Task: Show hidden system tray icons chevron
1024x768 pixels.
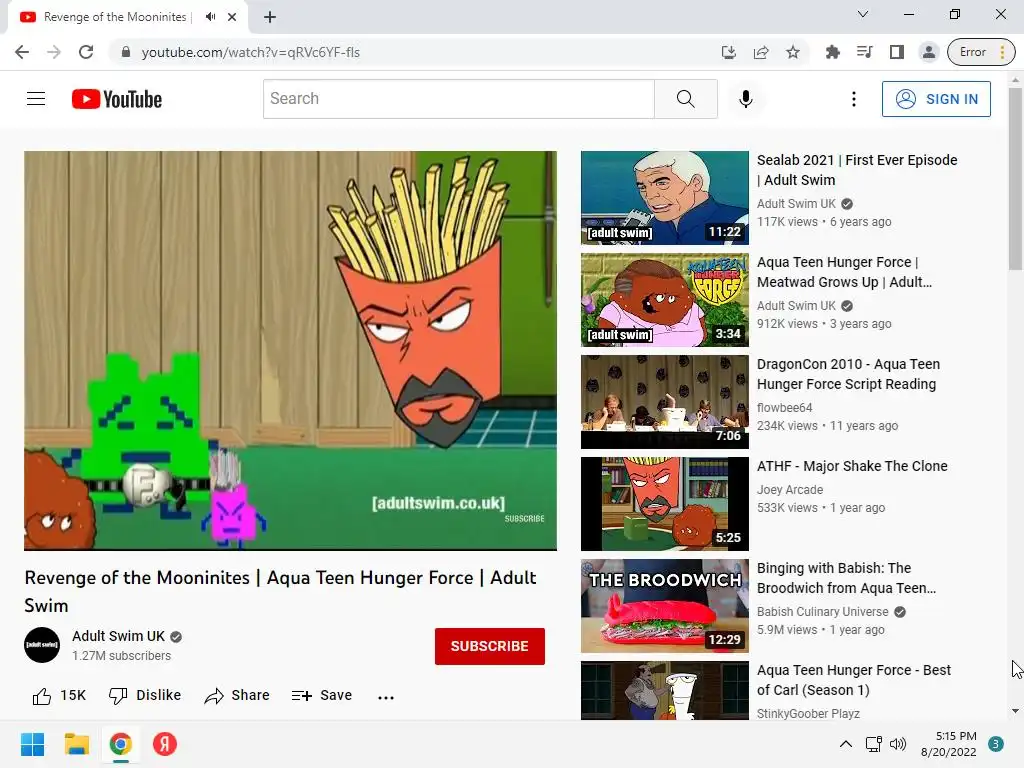Action: point(846,744)
